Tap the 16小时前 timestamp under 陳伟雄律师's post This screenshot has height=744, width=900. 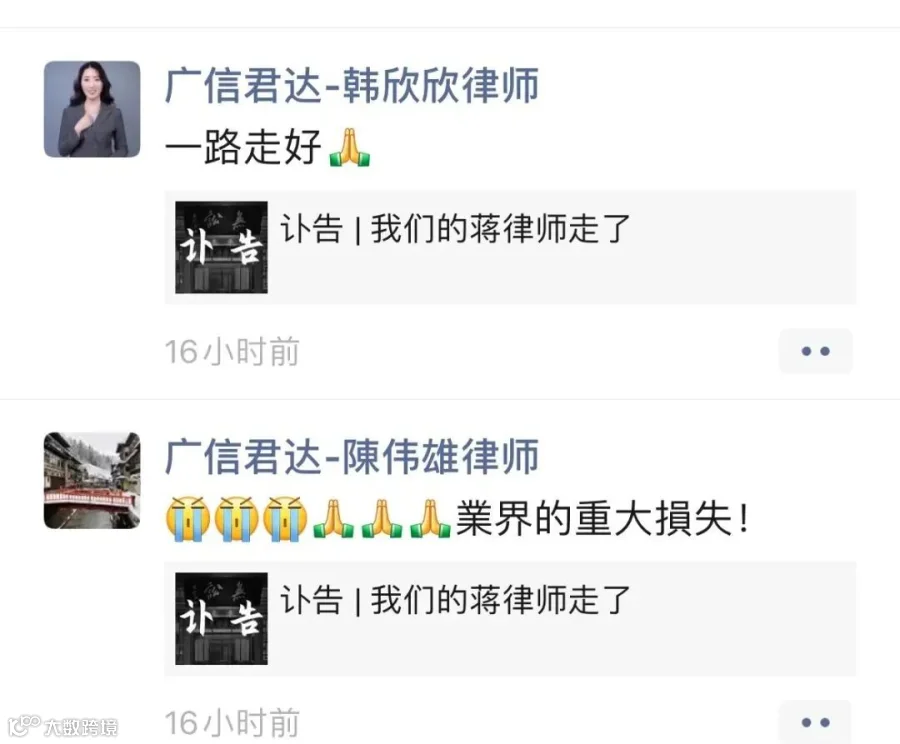pos(232,723)
